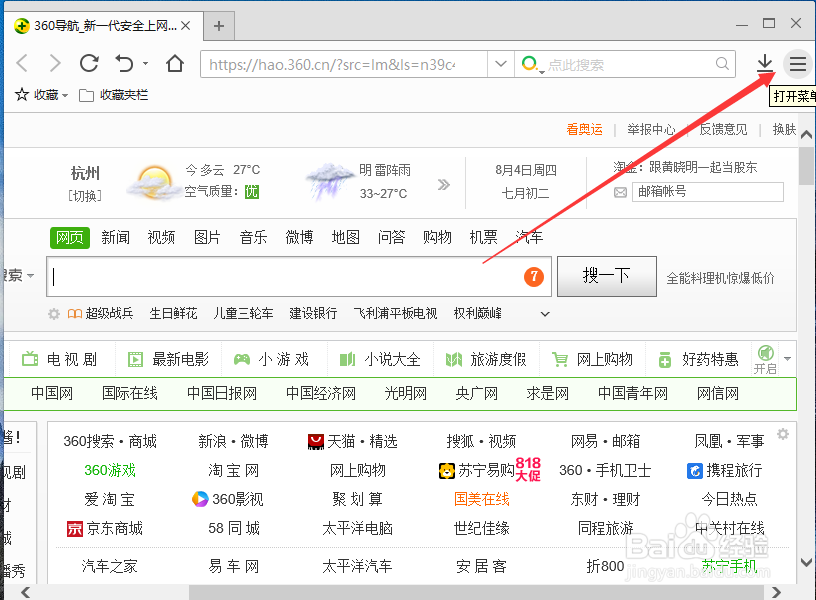Open the 最新电影 category icon
816x600 pixels.
135,360
